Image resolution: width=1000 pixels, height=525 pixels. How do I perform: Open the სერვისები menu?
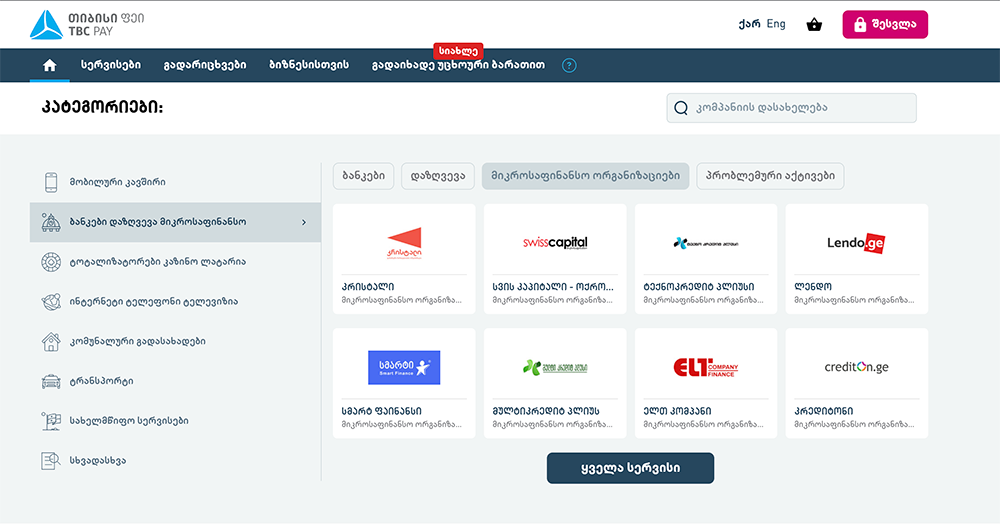tap(110, 65)
